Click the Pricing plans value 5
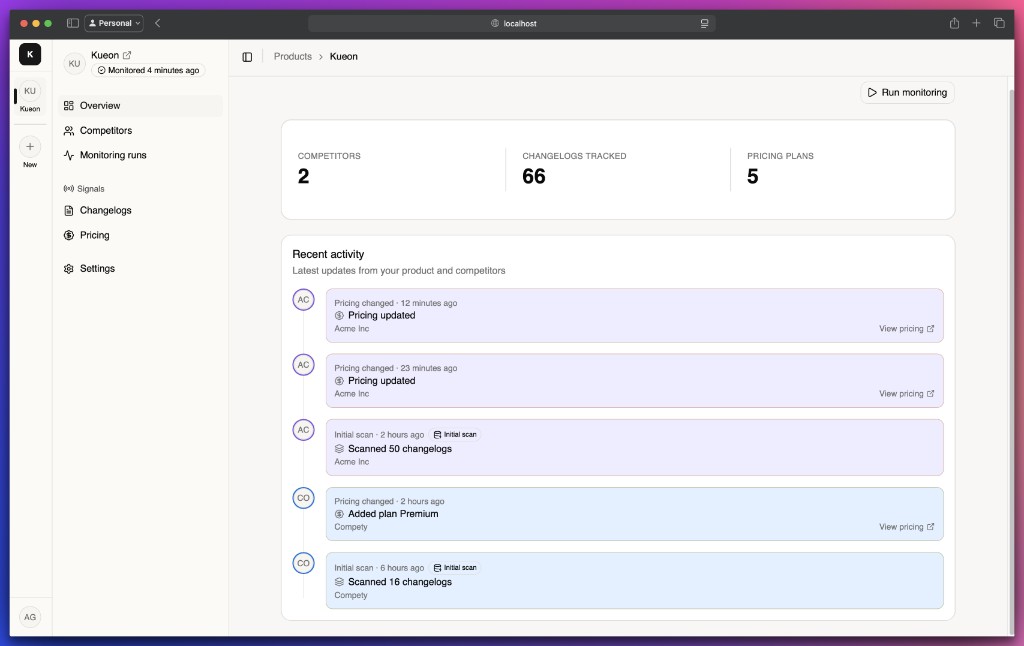The height and width of the screenshot is (646, 1024). pos(753,176)
